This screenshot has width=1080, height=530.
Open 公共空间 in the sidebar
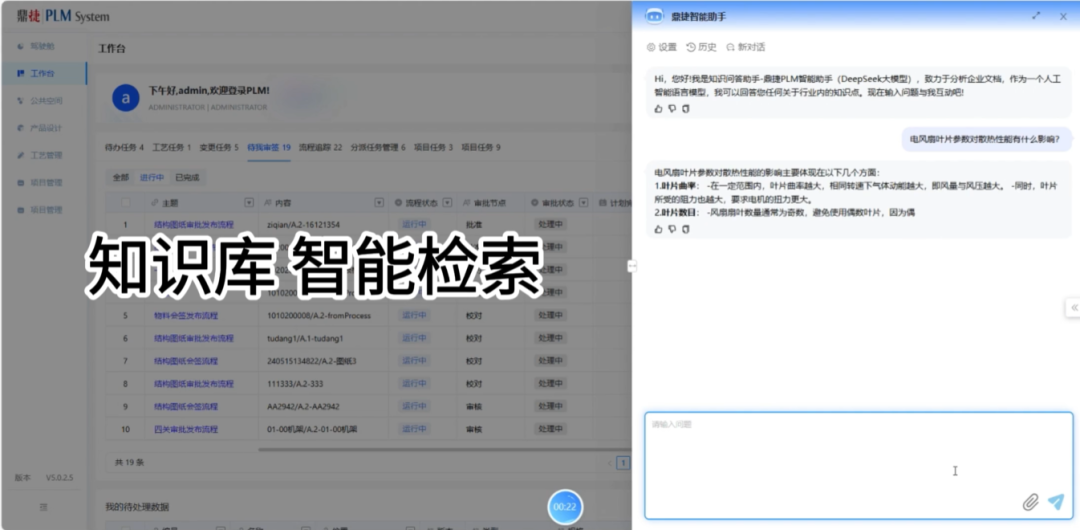pyautogui.click(x=41, y=101)
